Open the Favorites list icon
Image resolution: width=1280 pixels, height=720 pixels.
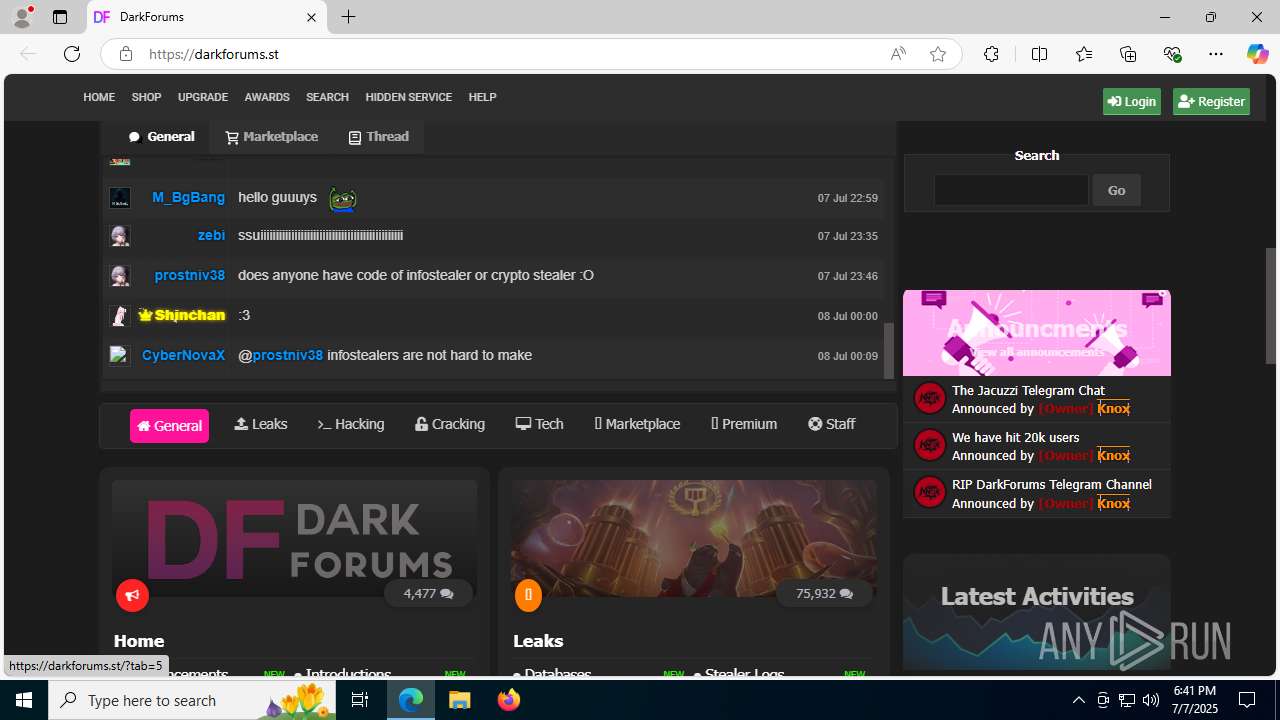(x=1084, y=54)
